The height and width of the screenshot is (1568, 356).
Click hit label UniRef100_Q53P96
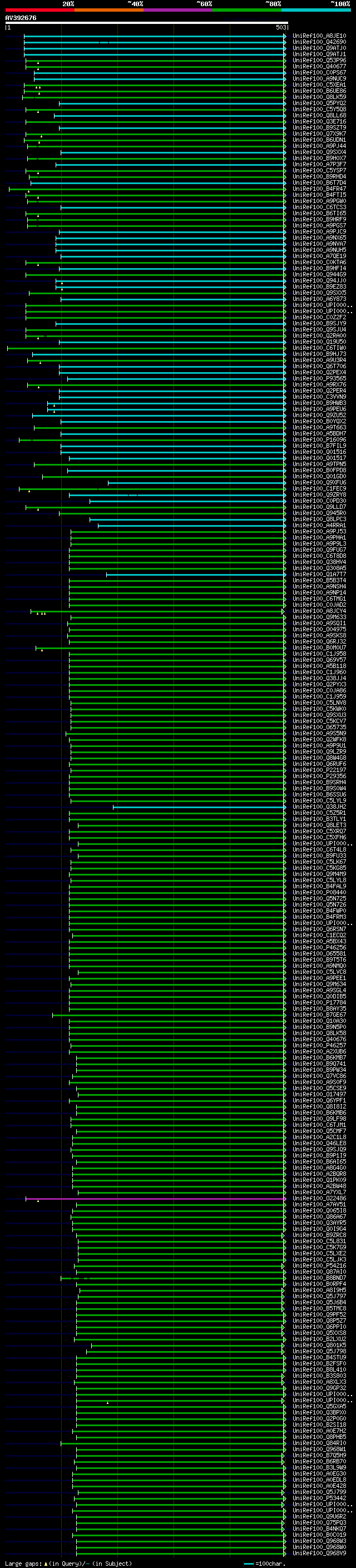pyautogui.click(x=319, y=61)
